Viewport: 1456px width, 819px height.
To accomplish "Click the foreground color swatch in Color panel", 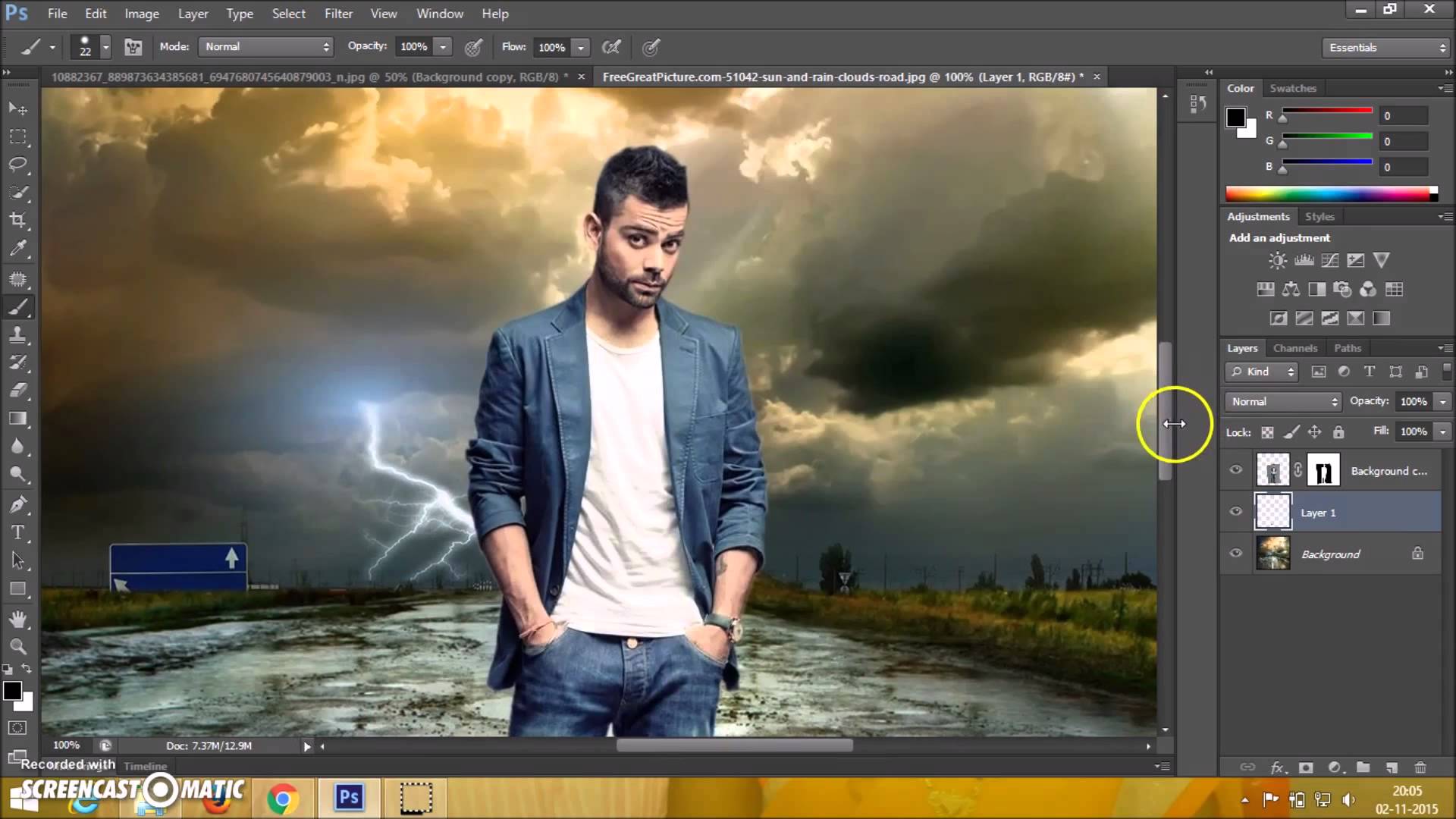I will (x=1235, y=118).
